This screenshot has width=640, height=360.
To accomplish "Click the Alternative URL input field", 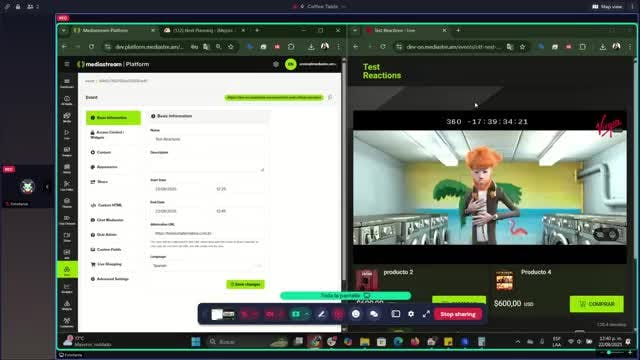I will pos(207,233).
